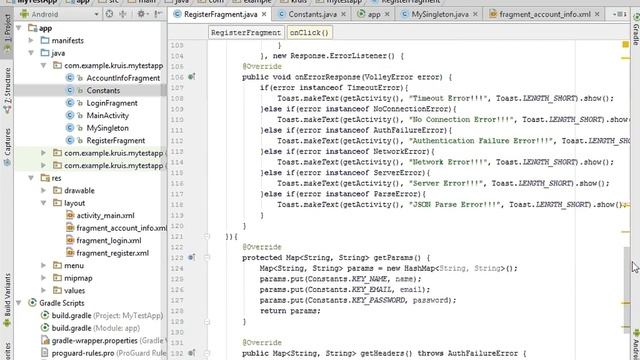Click the scroll from source icon in Project panel
Screen dimensions: 640x360
[x=109, y=14]
